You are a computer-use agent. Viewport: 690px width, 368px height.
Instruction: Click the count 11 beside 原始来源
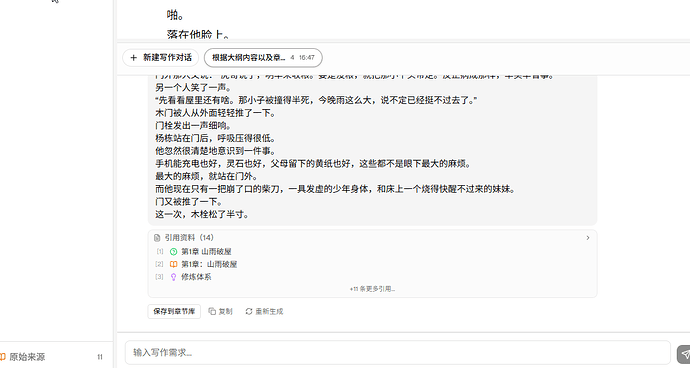100,357
